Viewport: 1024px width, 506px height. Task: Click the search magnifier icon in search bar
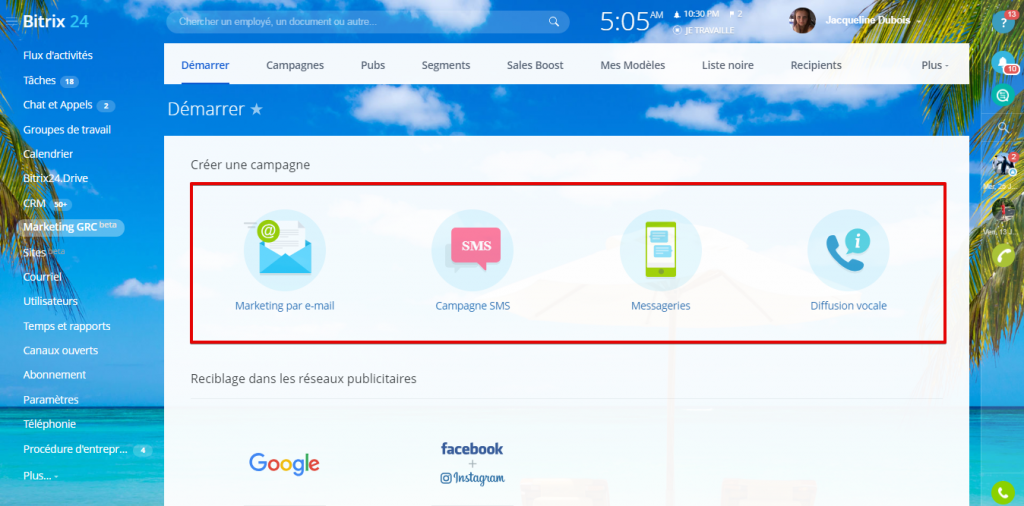coord(554,22)
